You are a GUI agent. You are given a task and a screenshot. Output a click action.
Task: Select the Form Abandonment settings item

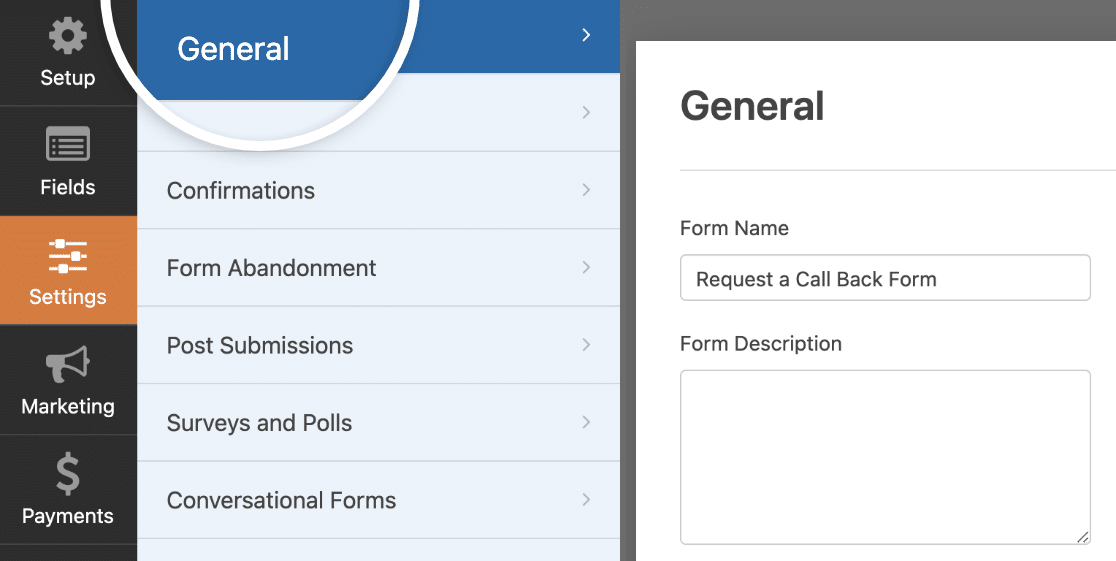(378, 268)
